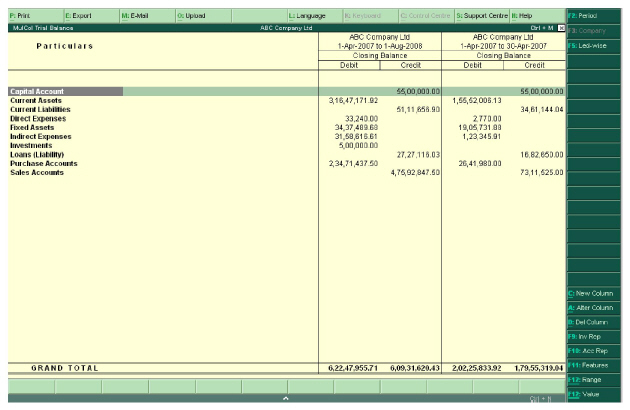Select the Sales Accounts row
Viewport: 630px width, 410px height.
[286, 172]
